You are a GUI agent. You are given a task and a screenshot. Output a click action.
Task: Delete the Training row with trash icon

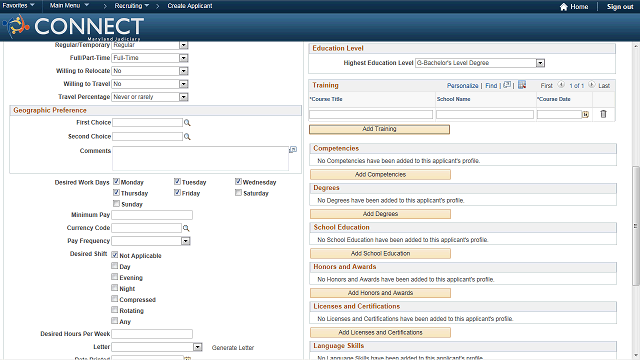(603, 114)
